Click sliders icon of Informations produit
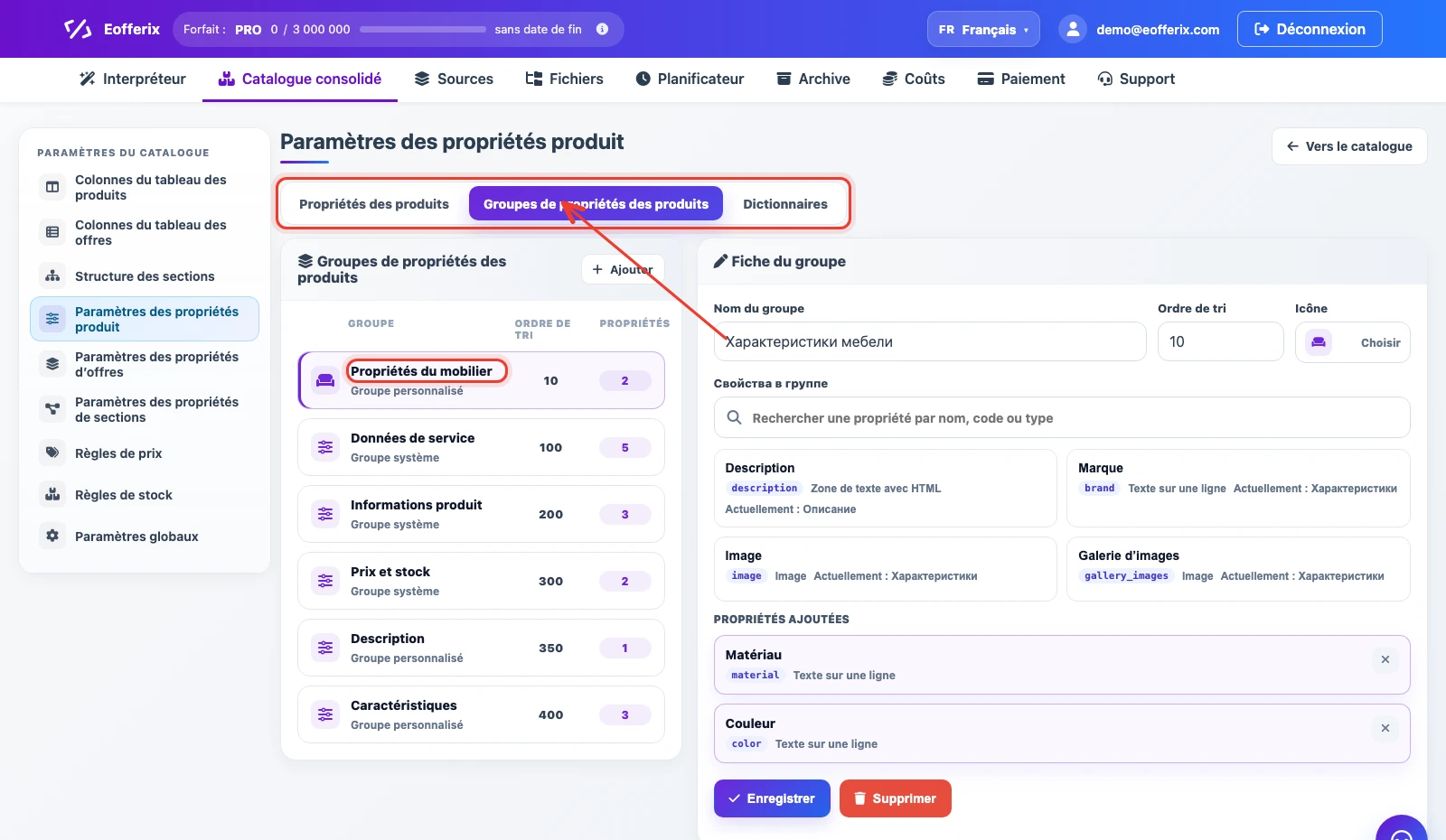Viewport: 1446px width, 840px height. coord(325,514)
